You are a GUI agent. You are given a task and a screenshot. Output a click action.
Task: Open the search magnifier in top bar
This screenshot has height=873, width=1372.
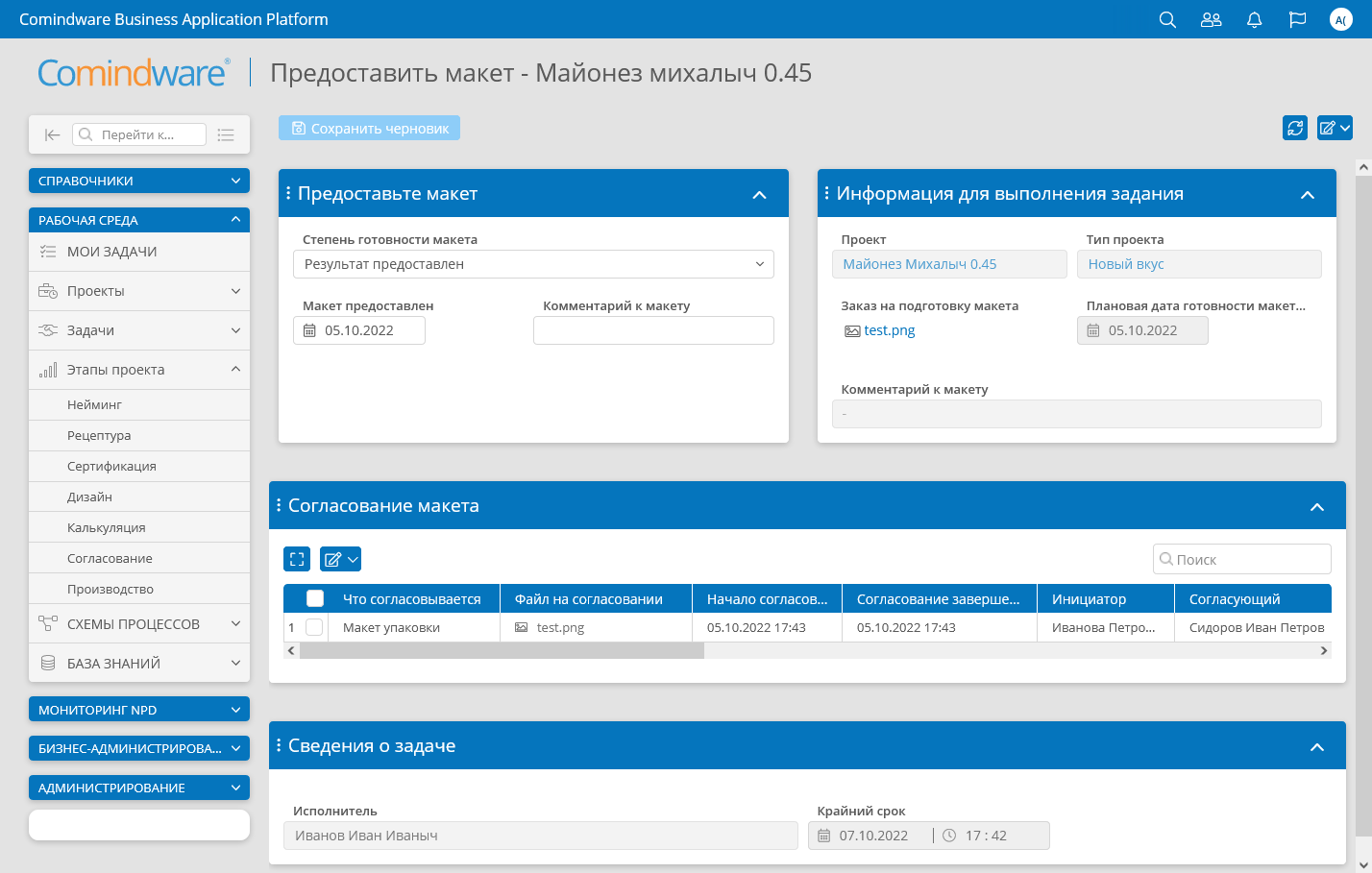pyautogui.click(x=1167, y=19)
